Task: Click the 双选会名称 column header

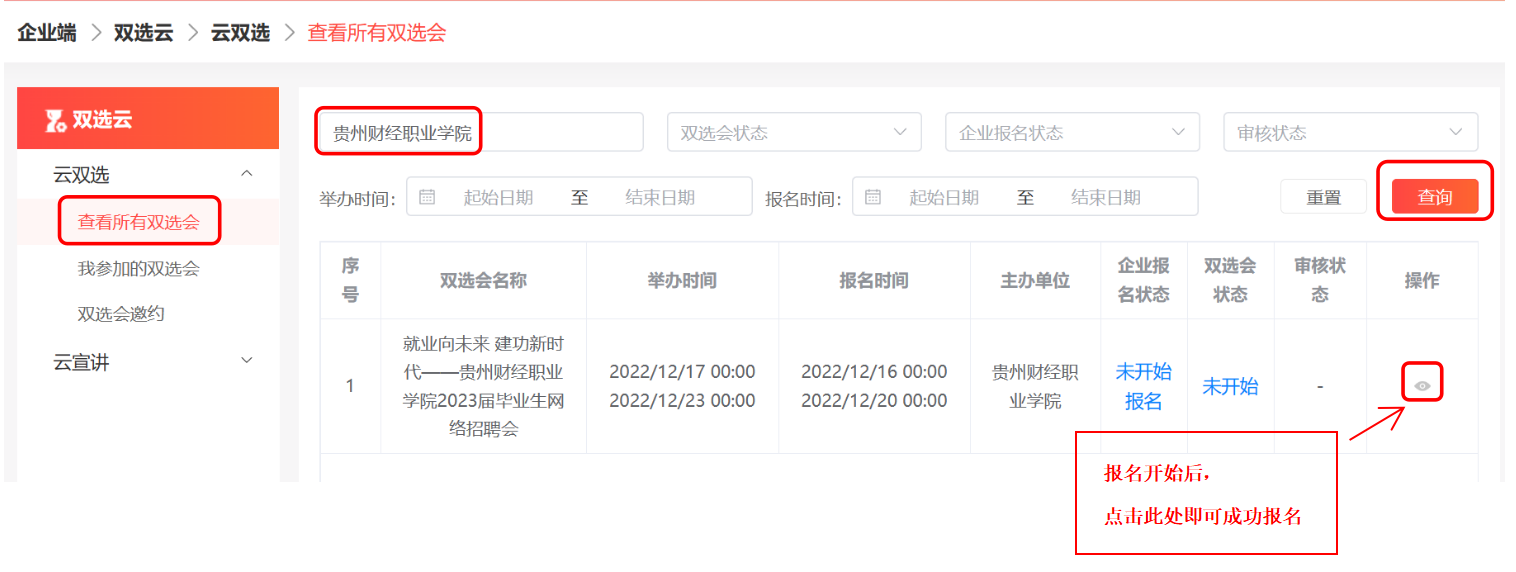Action: point(483,280)
